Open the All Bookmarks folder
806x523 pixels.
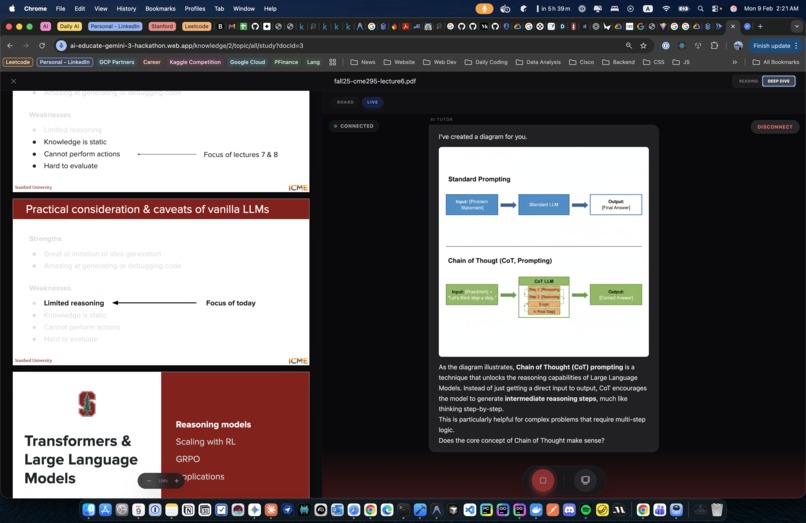776,62
